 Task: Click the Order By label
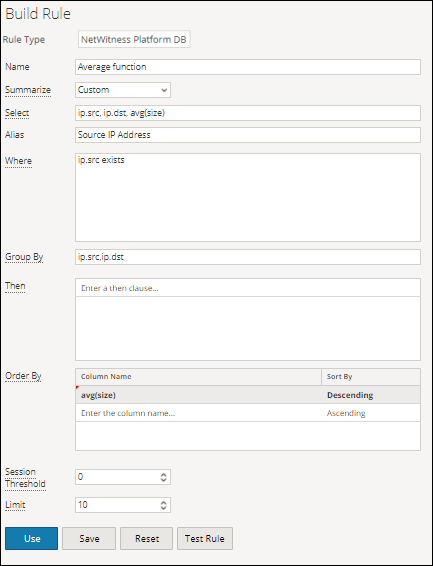click(23, 376)
